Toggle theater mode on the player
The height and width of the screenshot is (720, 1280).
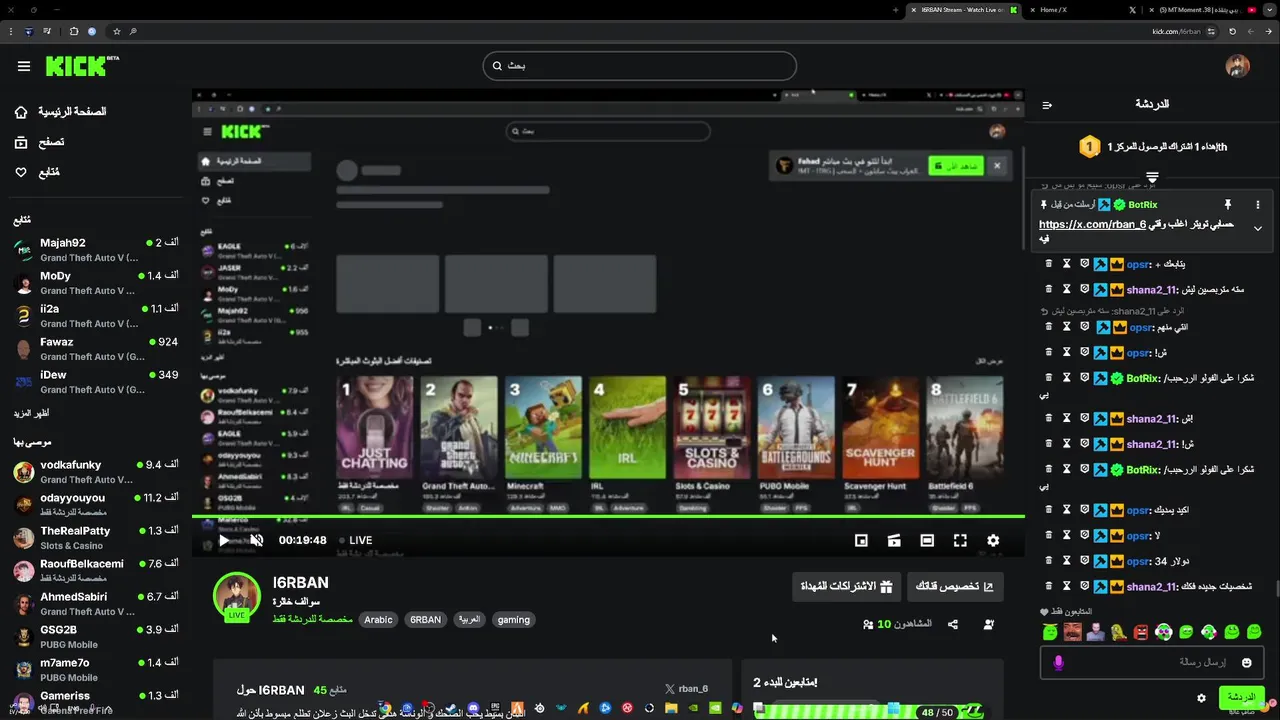point(927,540)
